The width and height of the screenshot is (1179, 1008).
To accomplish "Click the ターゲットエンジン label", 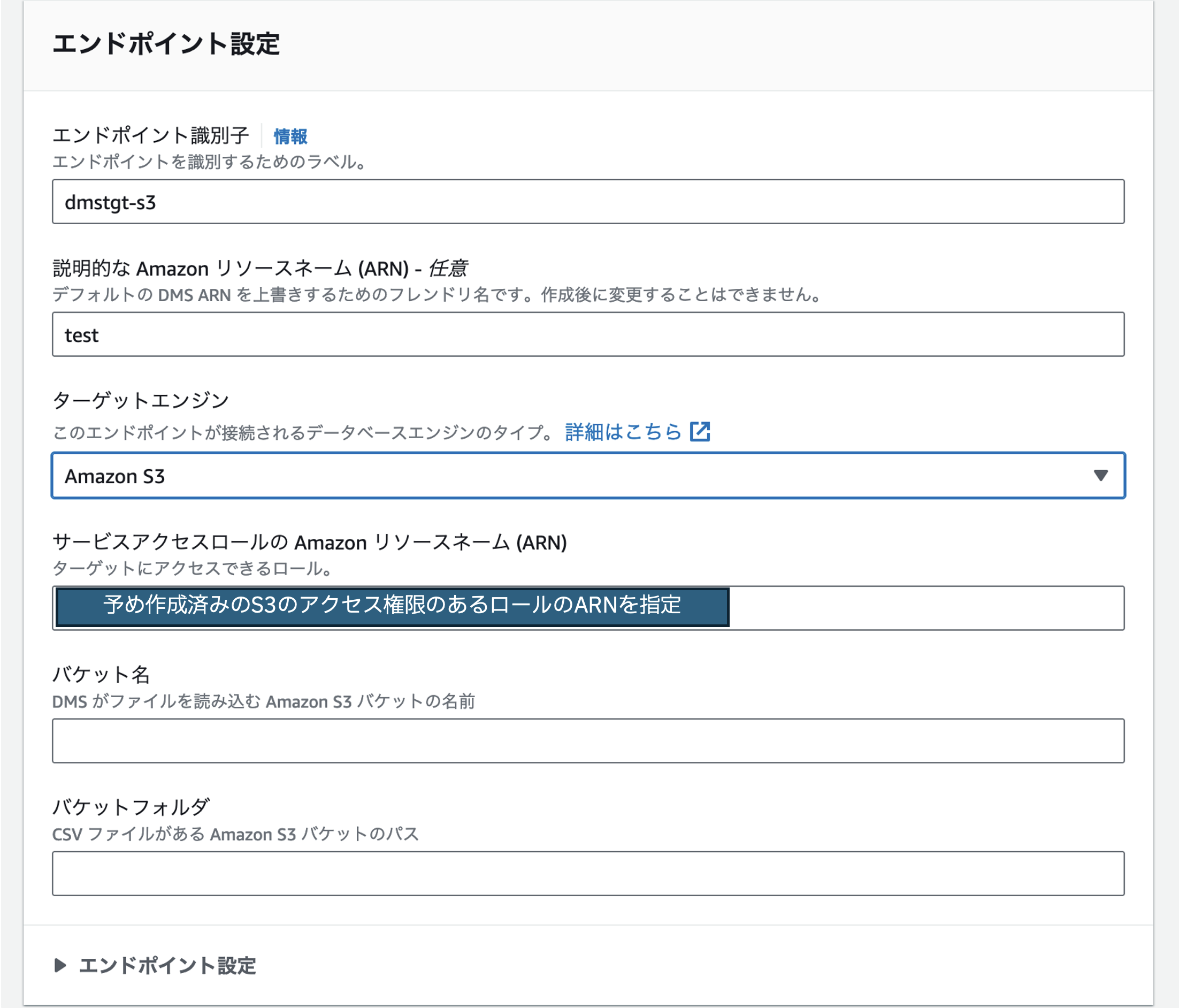I will (x=141, y=400).
